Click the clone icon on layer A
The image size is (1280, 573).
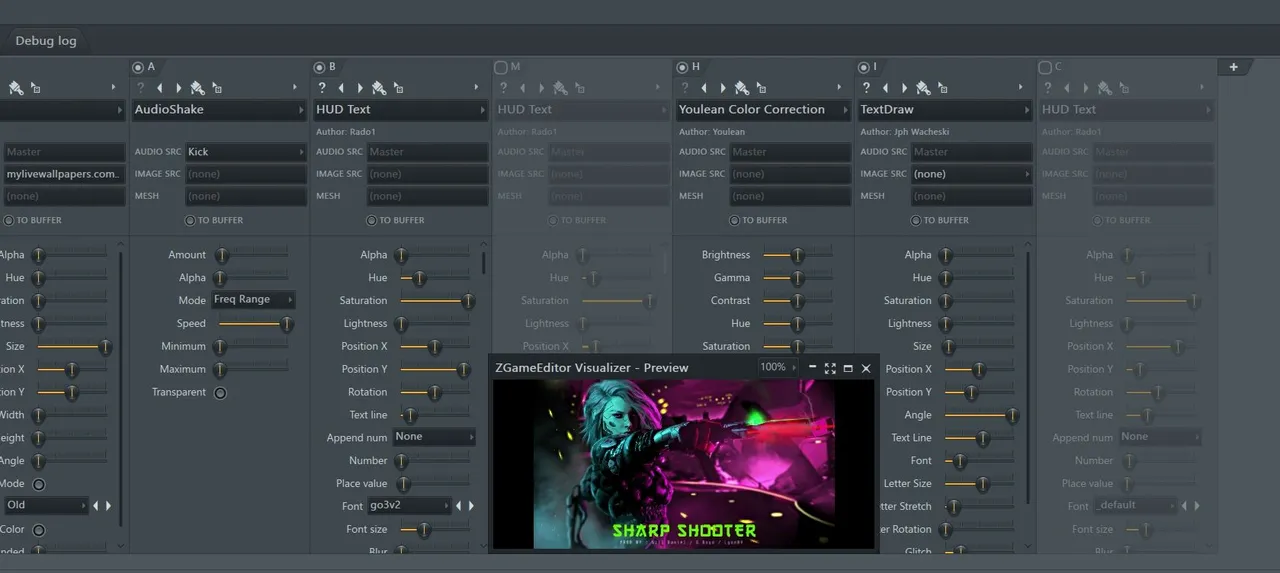[216, 88]
